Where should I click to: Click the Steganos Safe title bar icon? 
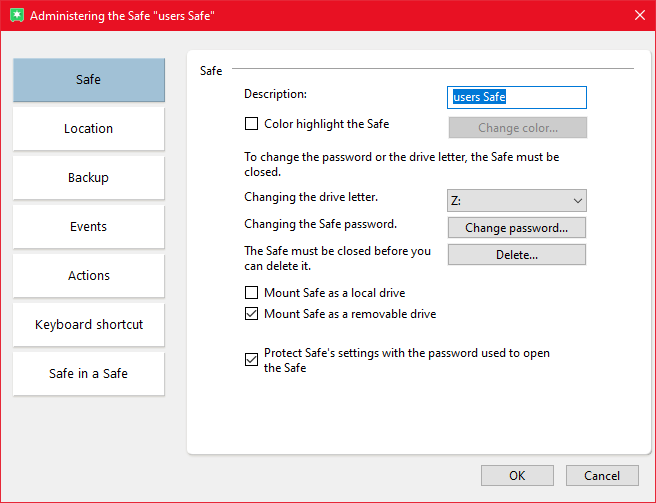tap(14, 16)
